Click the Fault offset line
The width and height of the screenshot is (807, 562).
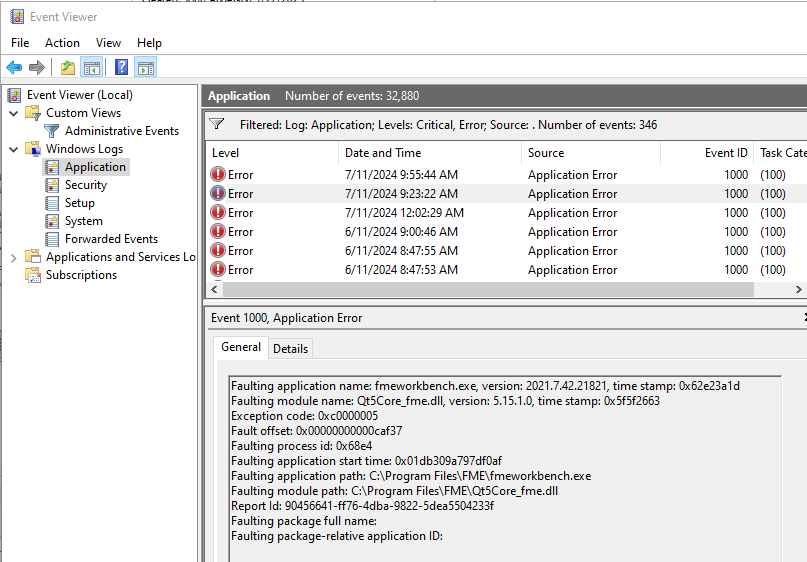[317, 431]
